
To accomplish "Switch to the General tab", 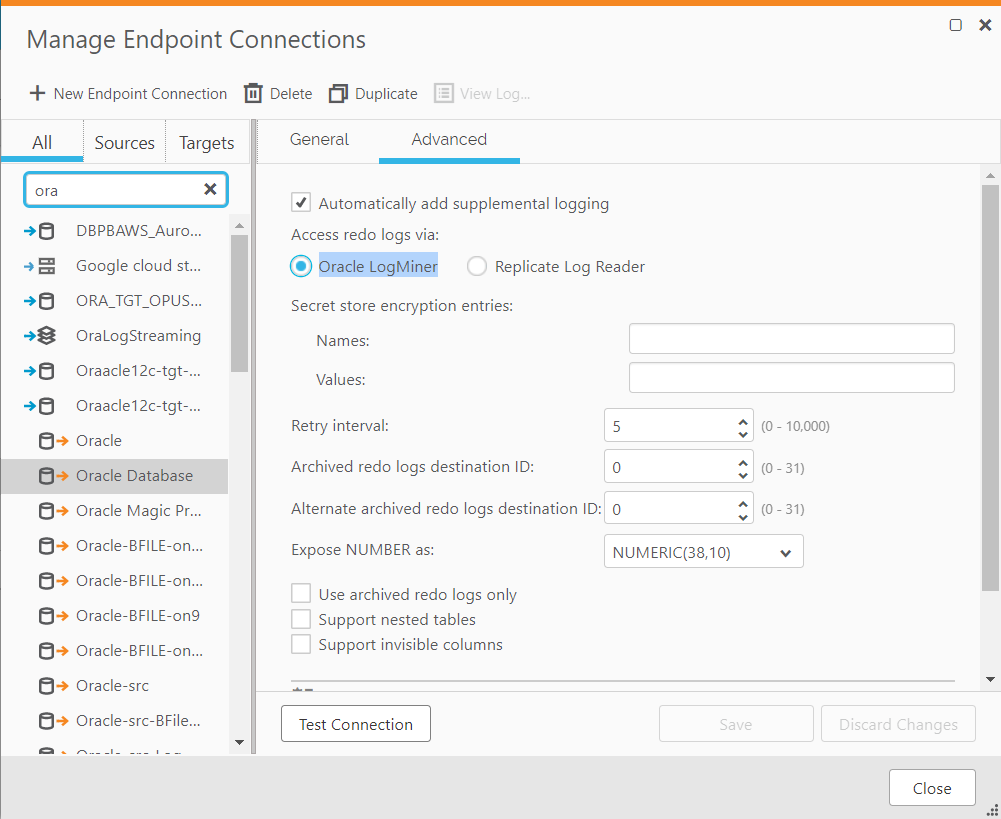I will click(319, 140).
